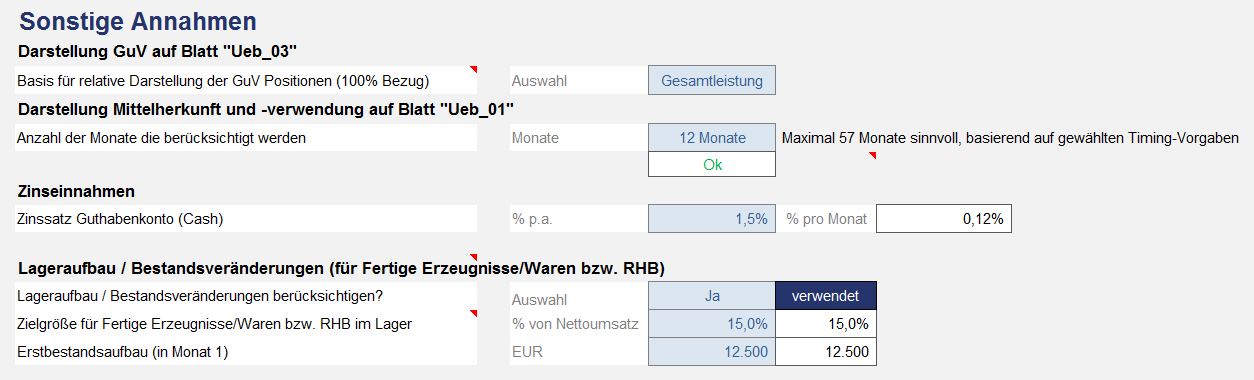Select the dark verwendet status cell

[x=826, y=296]
